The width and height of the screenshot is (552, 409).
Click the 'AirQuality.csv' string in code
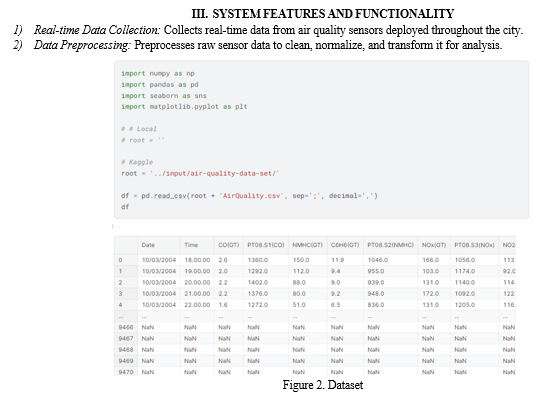coord(251,196)
